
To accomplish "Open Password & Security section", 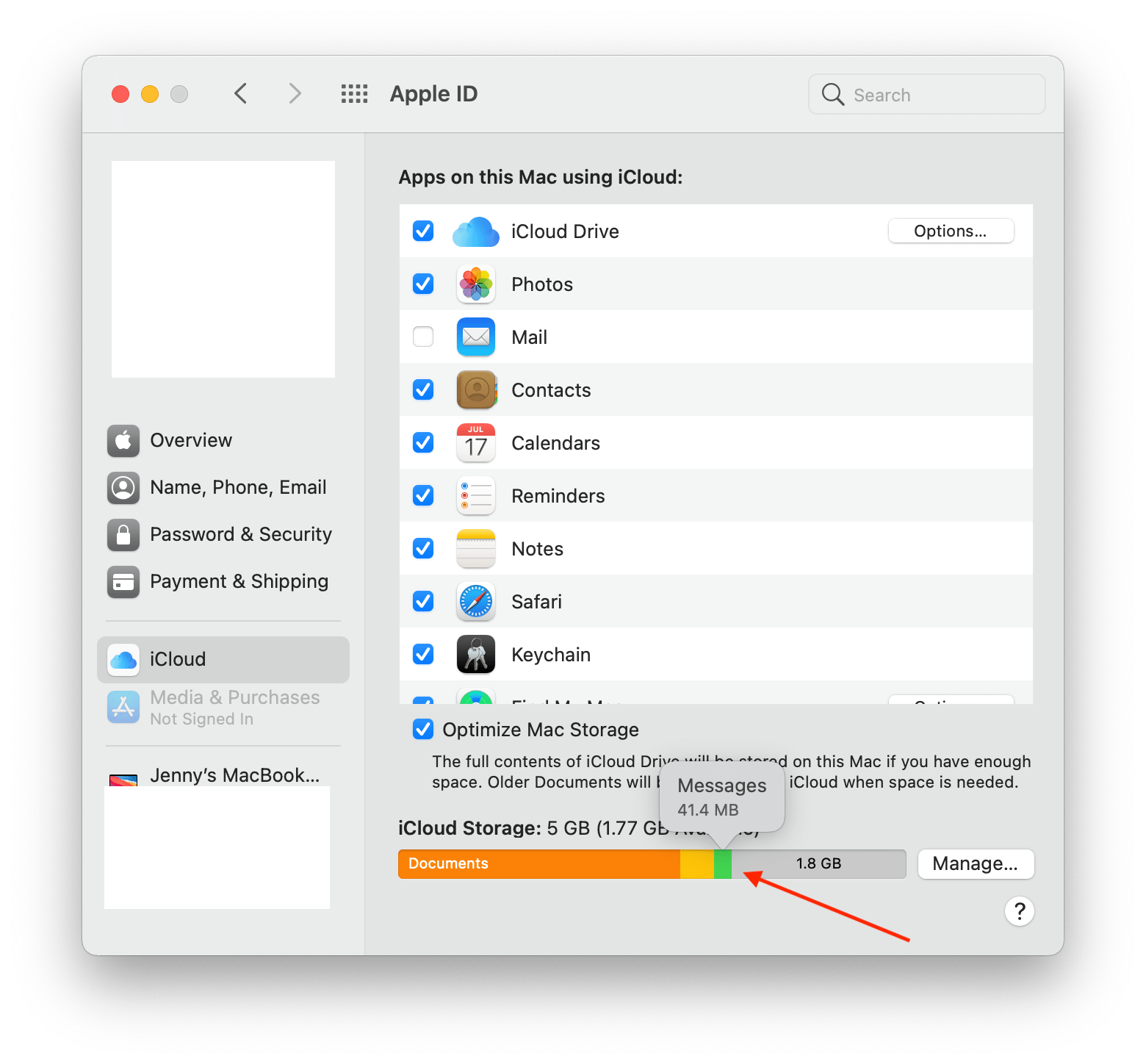I will pyautogui.click(x=223, y=535).
